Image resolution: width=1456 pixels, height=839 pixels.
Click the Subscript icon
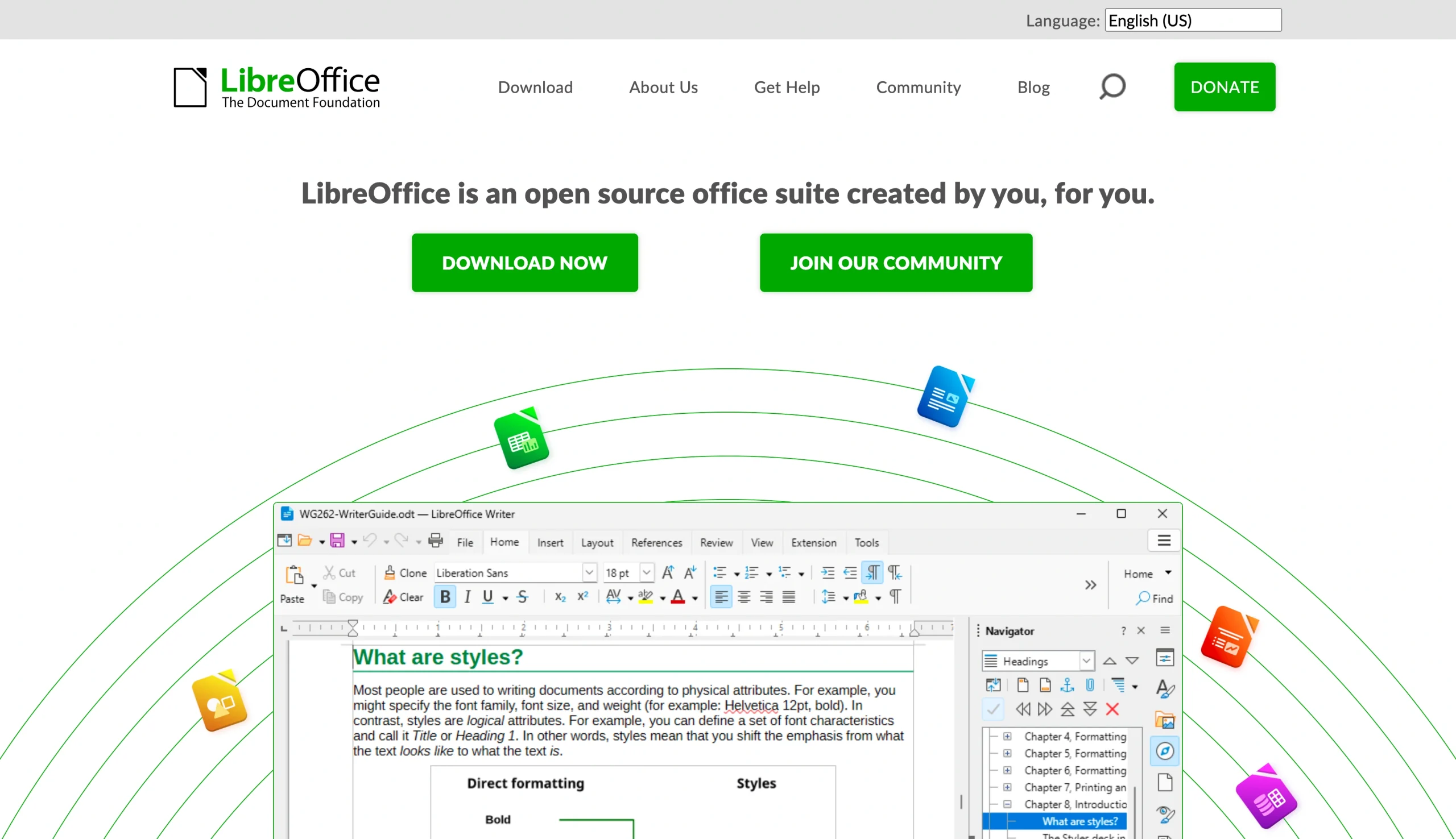click(x=560, y=597)
